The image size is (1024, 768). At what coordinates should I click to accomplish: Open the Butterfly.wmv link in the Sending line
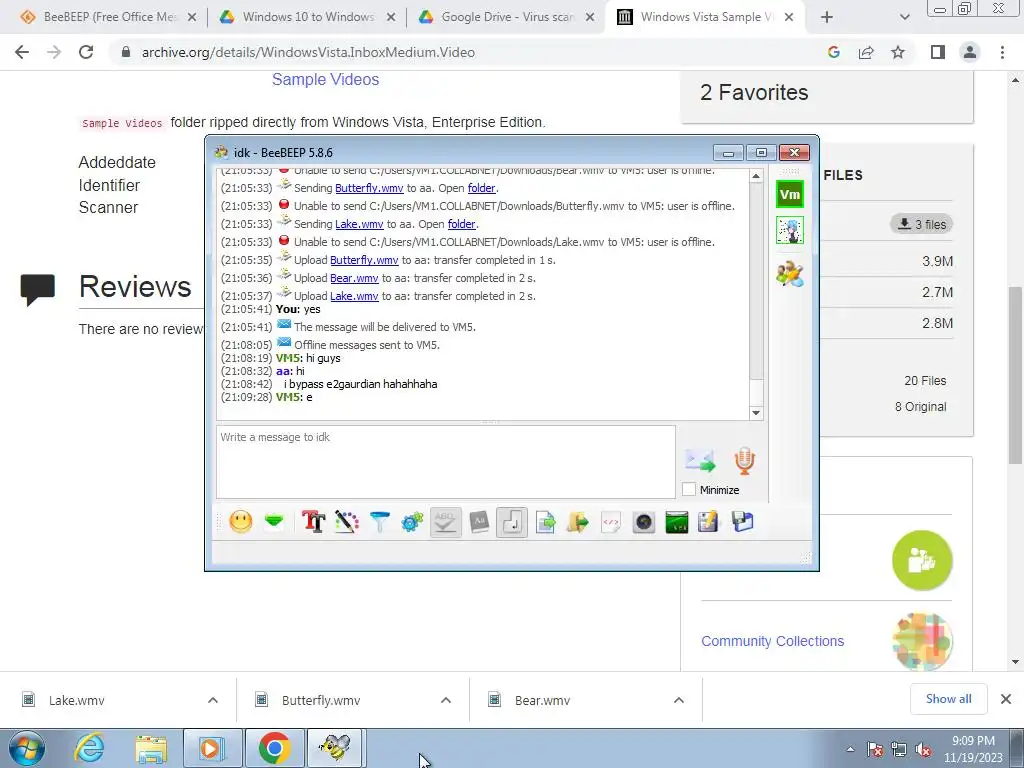click(x=369, y=188)
